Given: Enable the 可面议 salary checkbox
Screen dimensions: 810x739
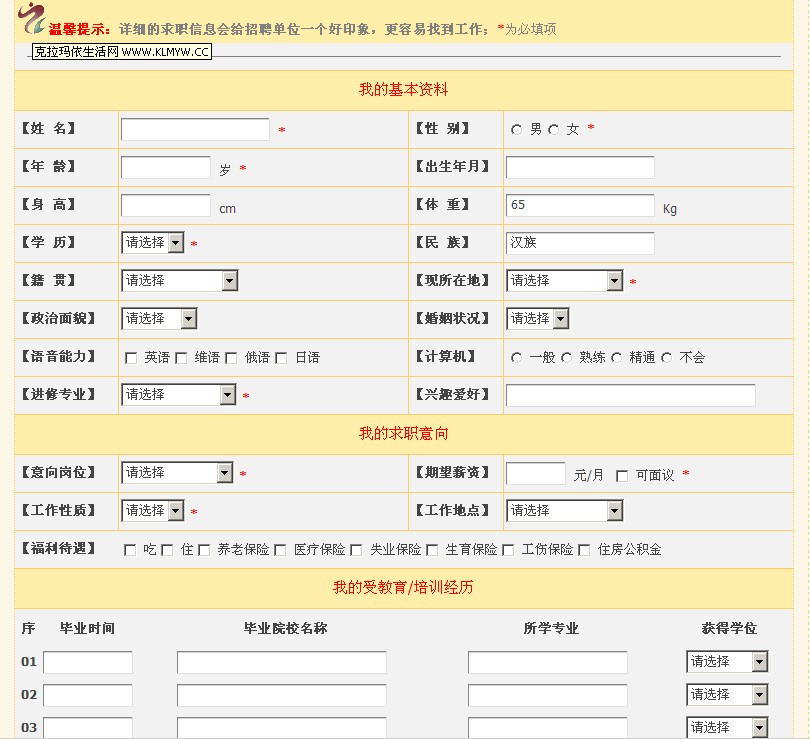Looking at the screenshot, I should tap(622, 476).
